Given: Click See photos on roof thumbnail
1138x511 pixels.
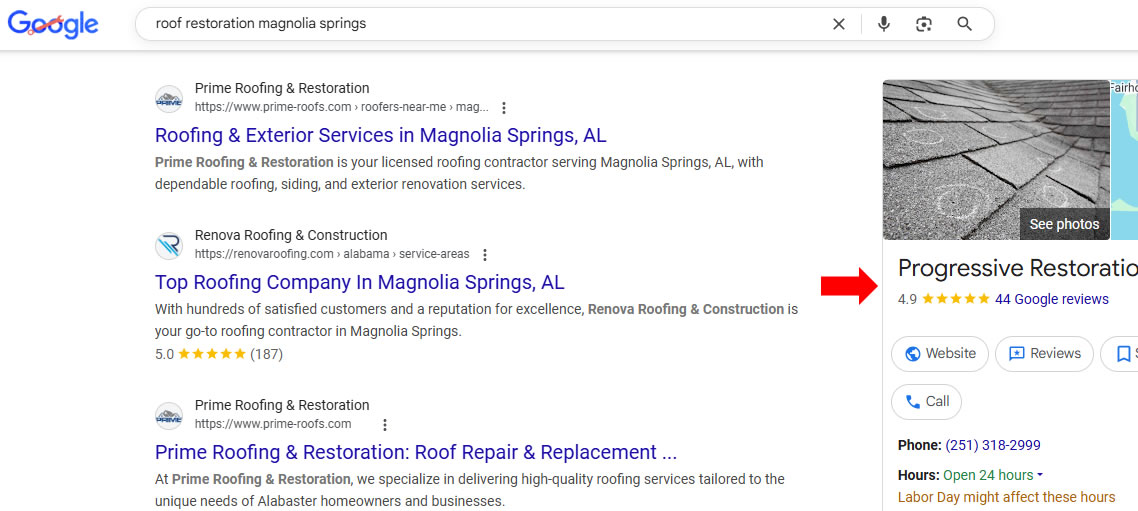Looking at the screenshot, I should point(1064,224).
